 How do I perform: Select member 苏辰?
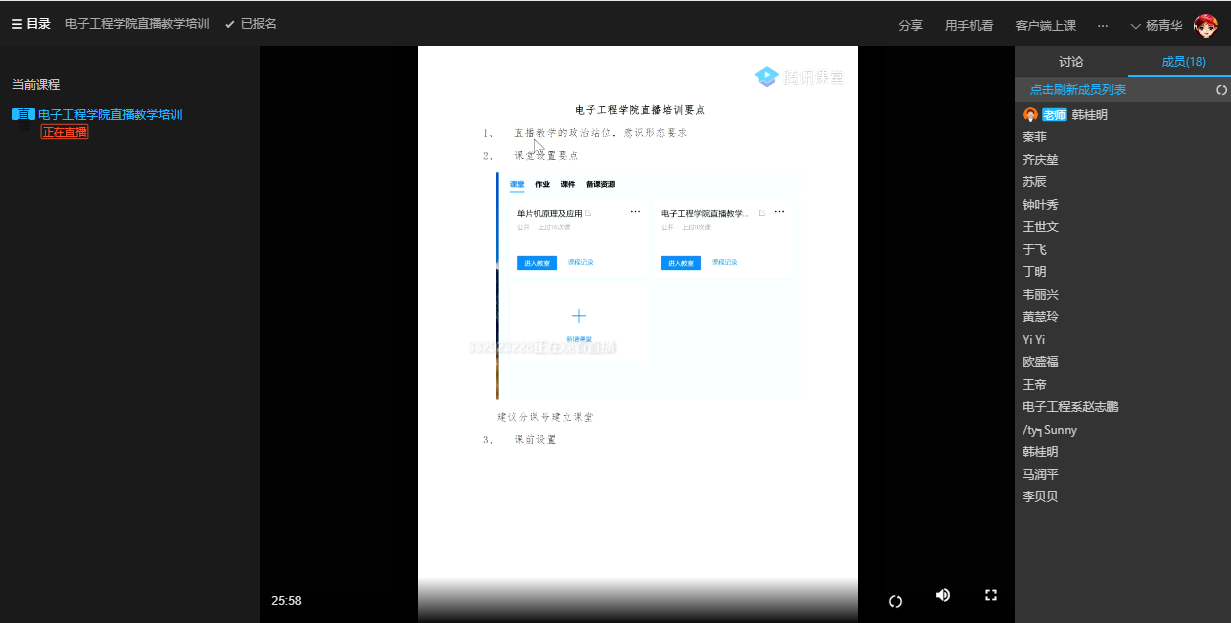coord(1035,182)
